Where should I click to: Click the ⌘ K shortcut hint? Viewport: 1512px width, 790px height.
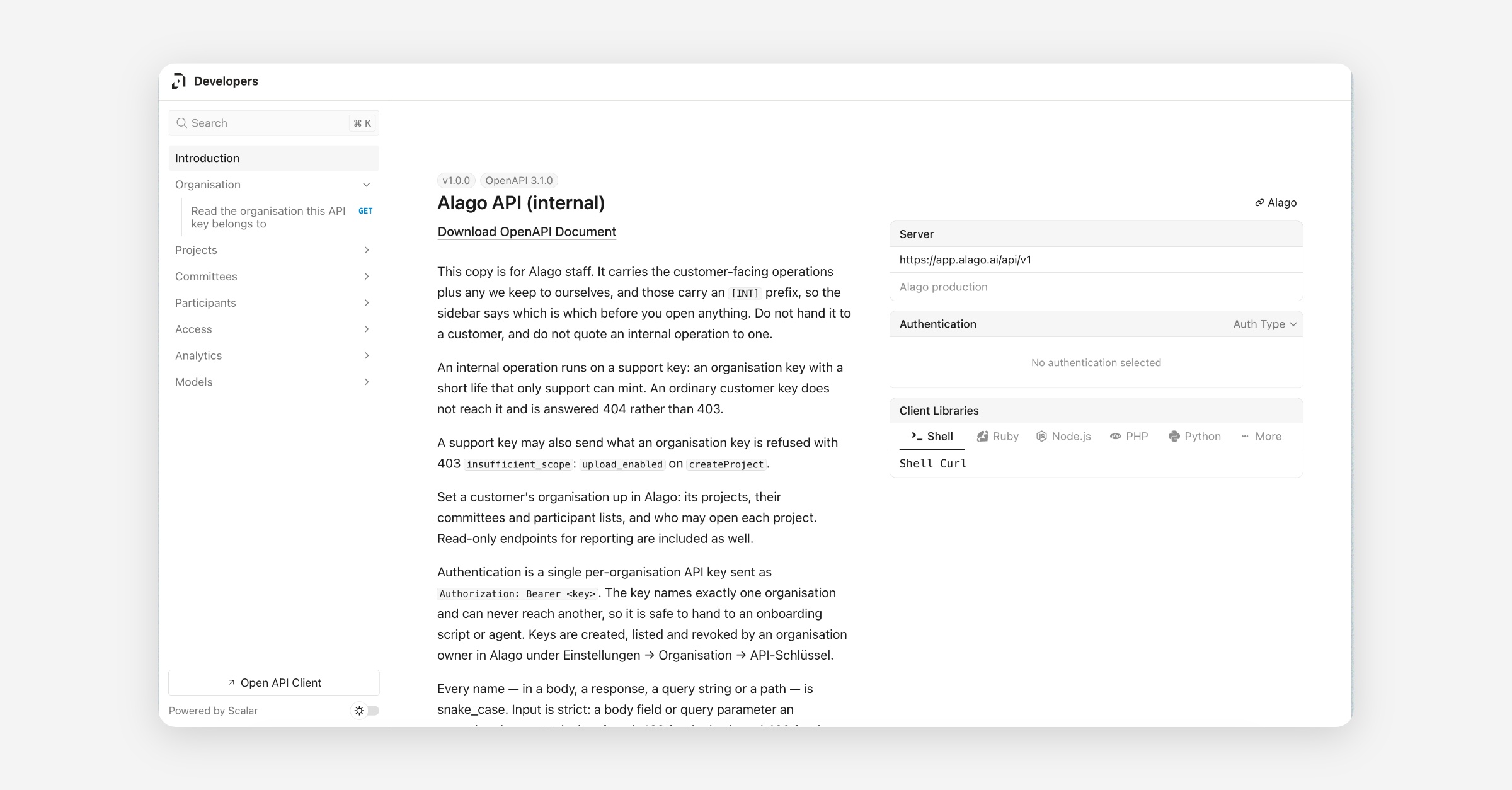[362, 123]
